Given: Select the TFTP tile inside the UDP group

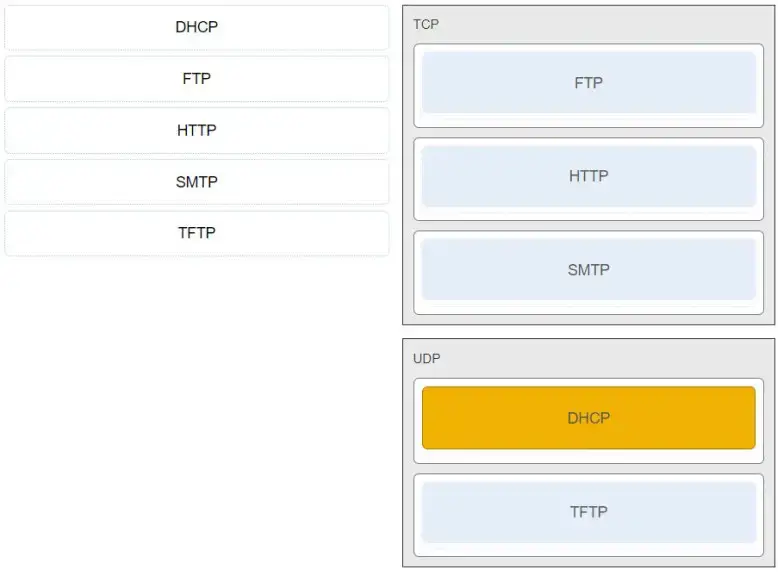Looking at the screenshot, I should (588, 512).
